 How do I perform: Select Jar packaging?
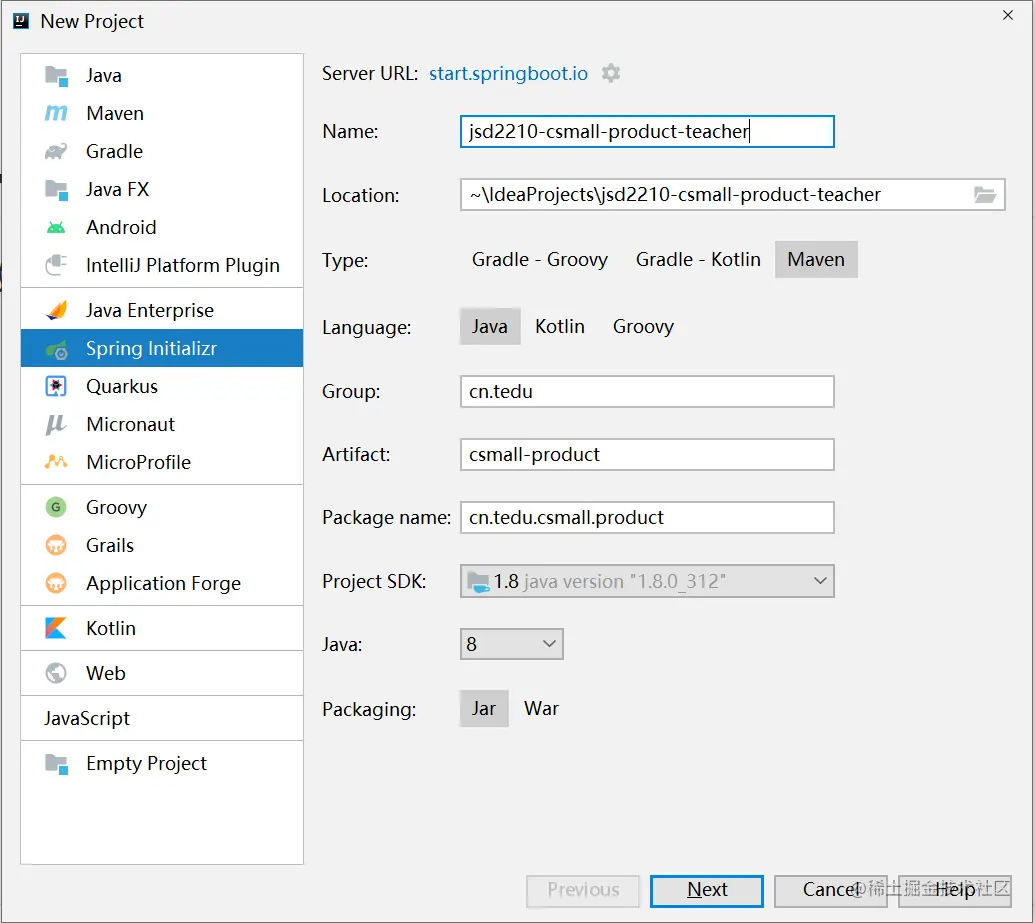pyautogui.click(x=484, y=708)
